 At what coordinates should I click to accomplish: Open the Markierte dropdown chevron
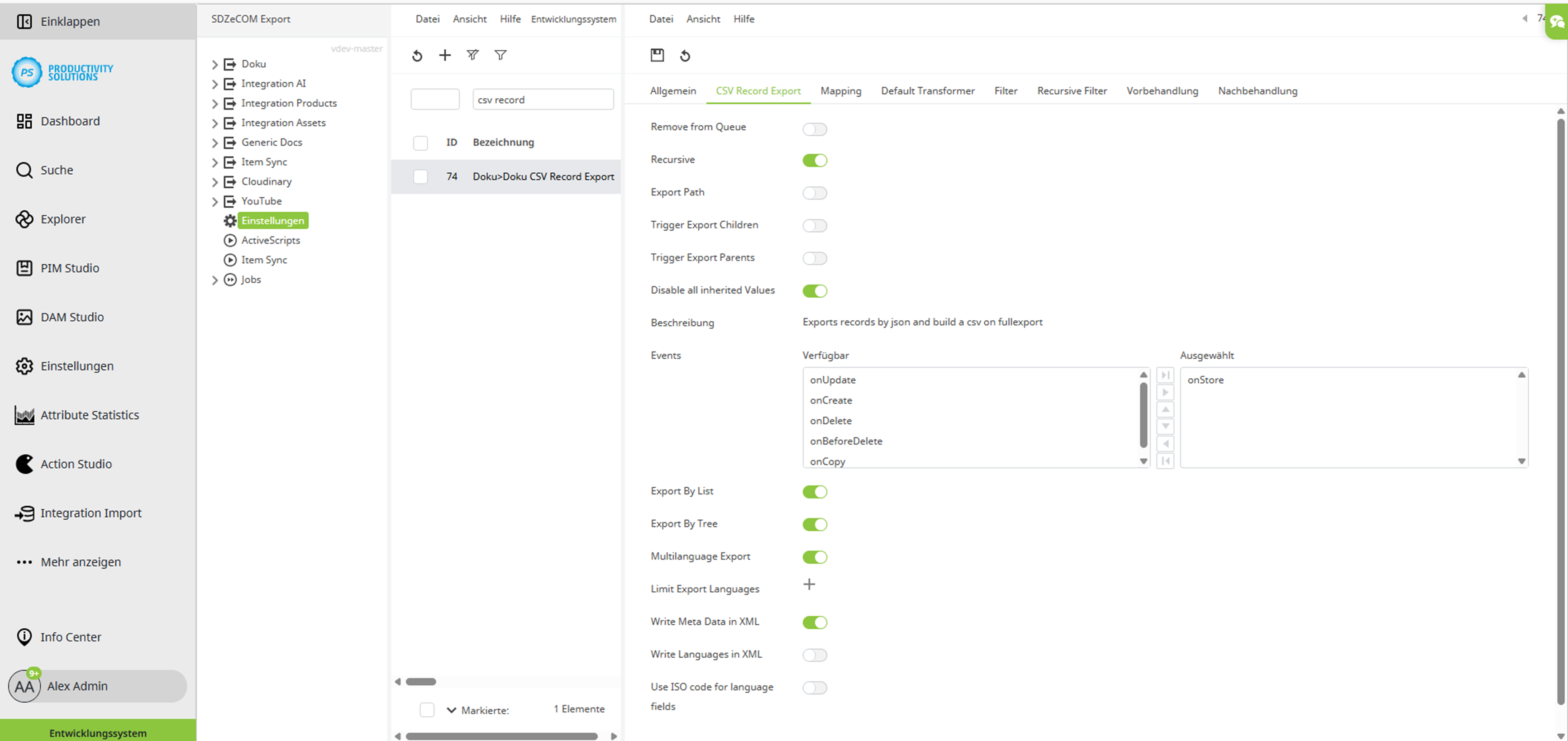451,710
